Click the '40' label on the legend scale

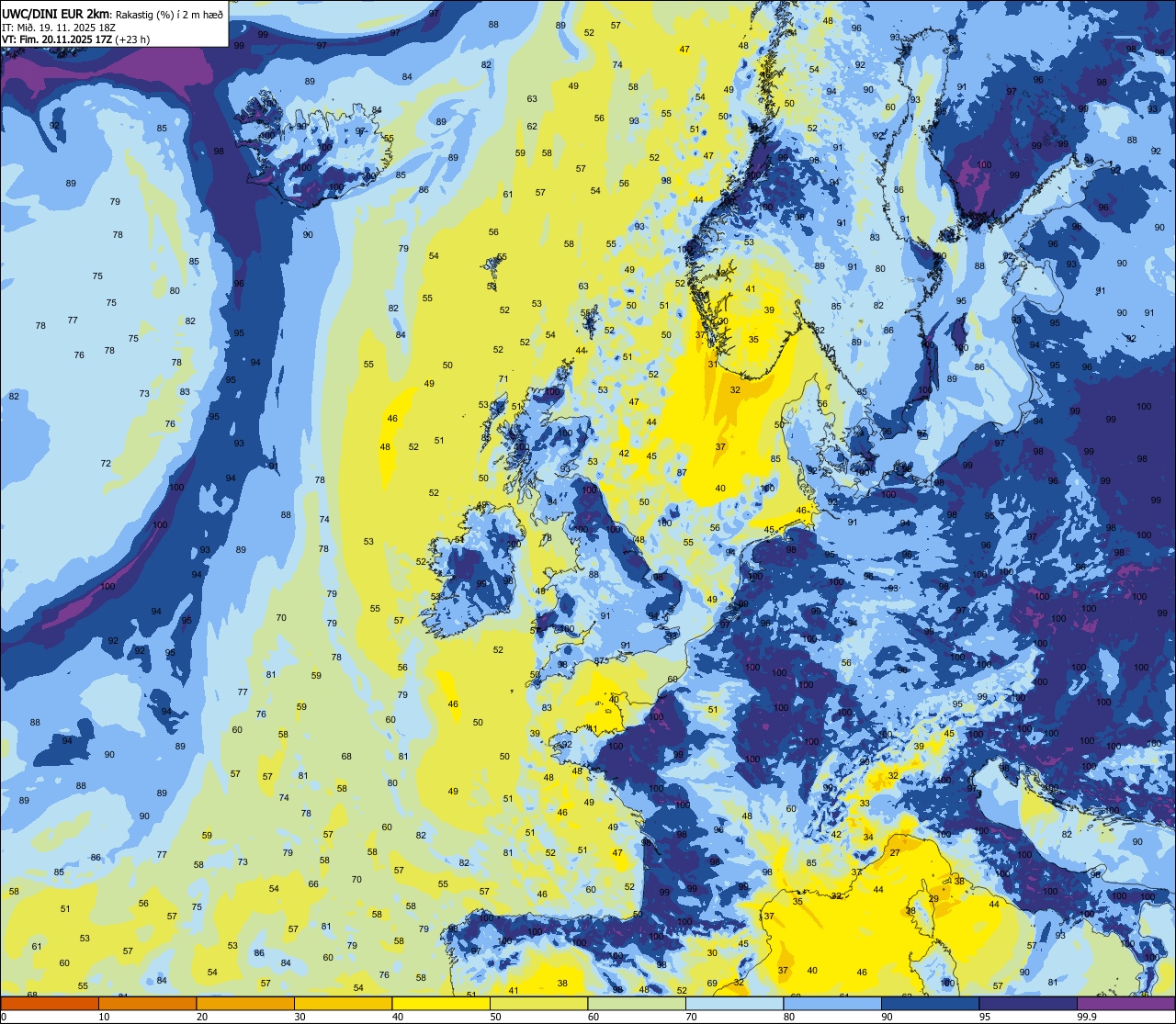point(398,1017)
